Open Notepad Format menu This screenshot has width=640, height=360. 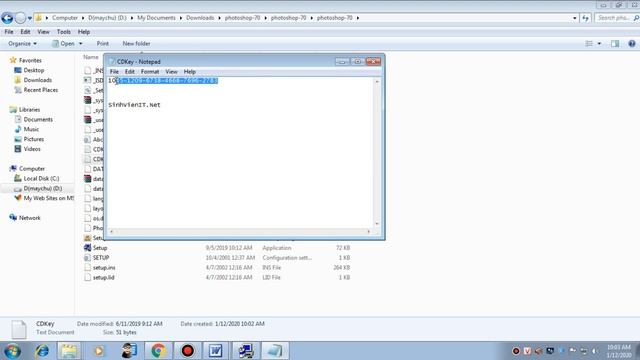pos(150,71)
